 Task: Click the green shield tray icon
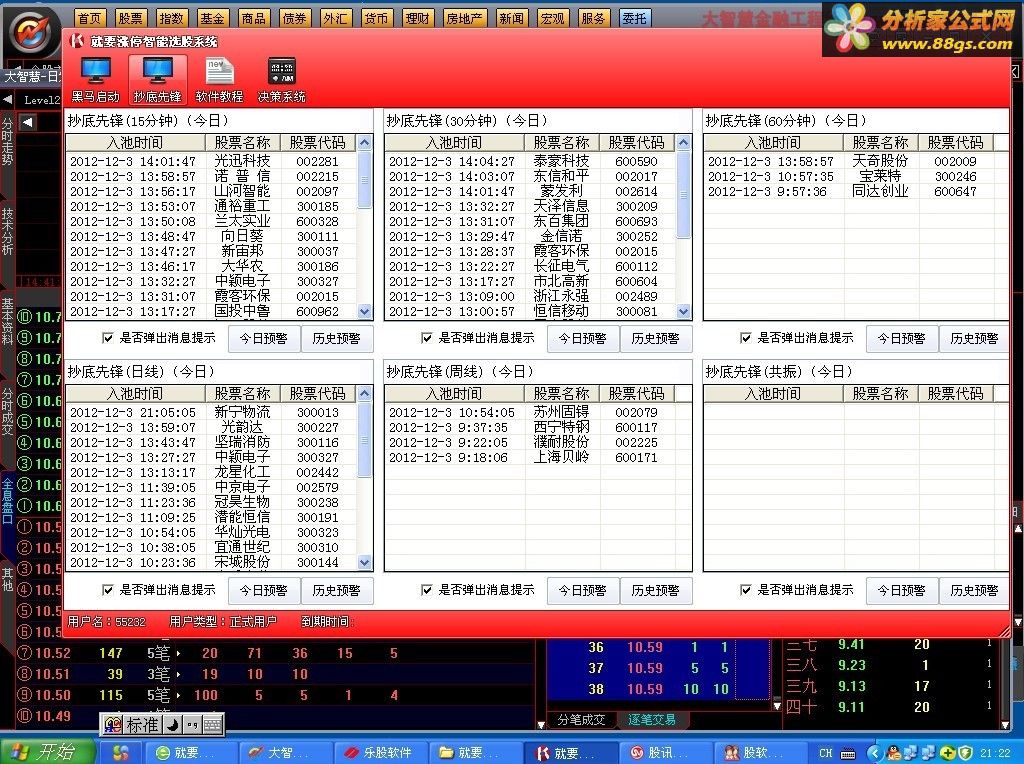click(x=965, y=753)
